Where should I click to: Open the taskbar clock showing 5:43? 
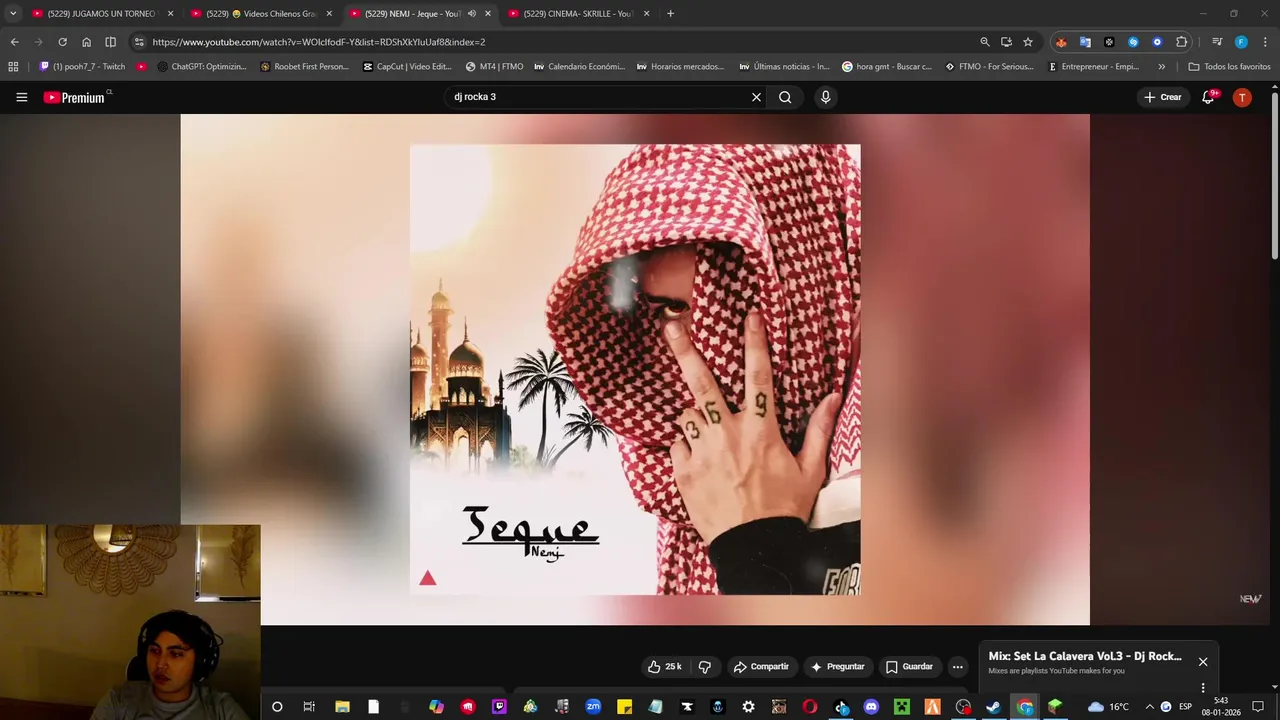[1220, 707]
